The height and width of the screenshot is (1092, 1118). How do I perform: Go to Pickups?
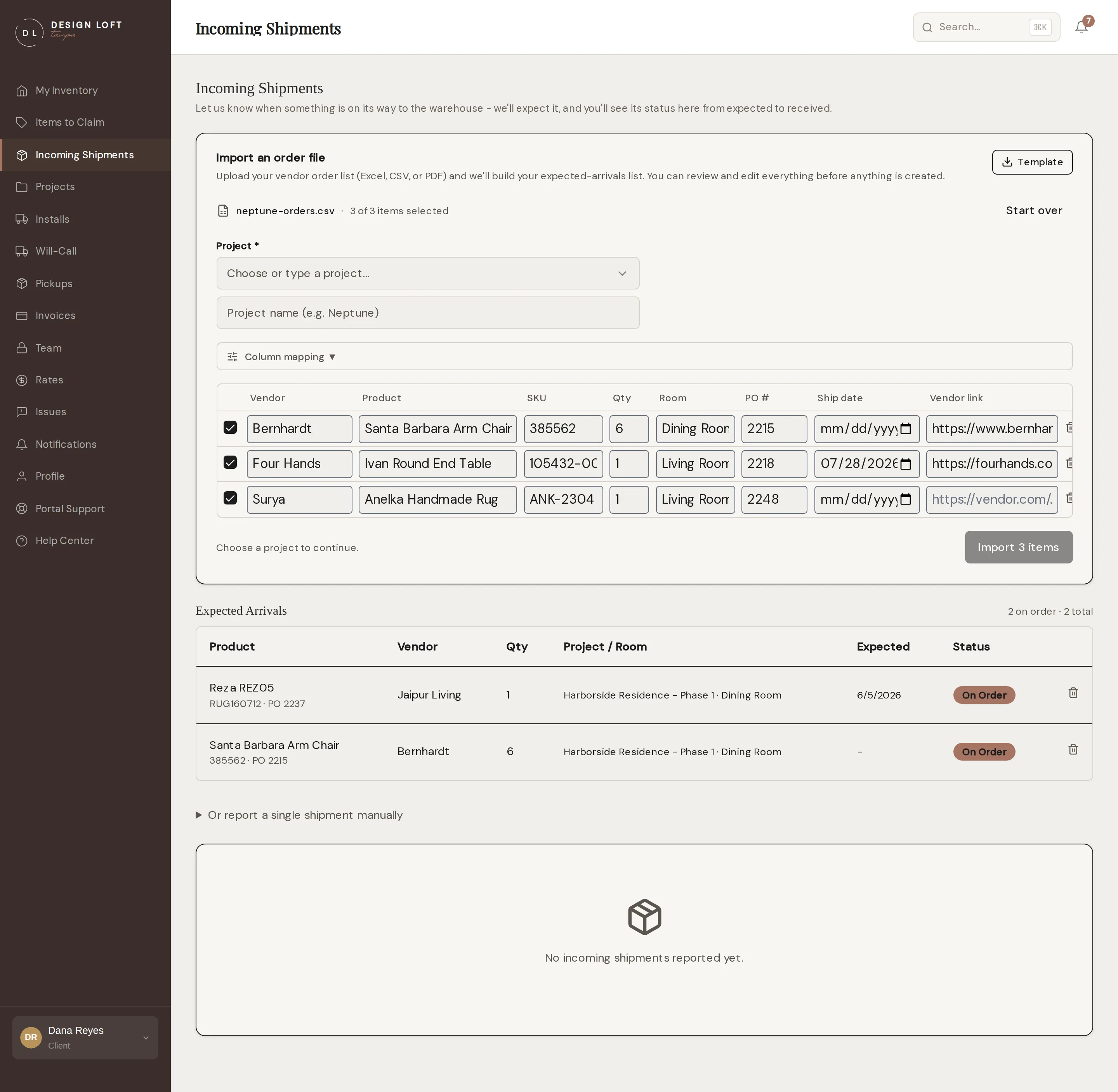coord(85,284)
